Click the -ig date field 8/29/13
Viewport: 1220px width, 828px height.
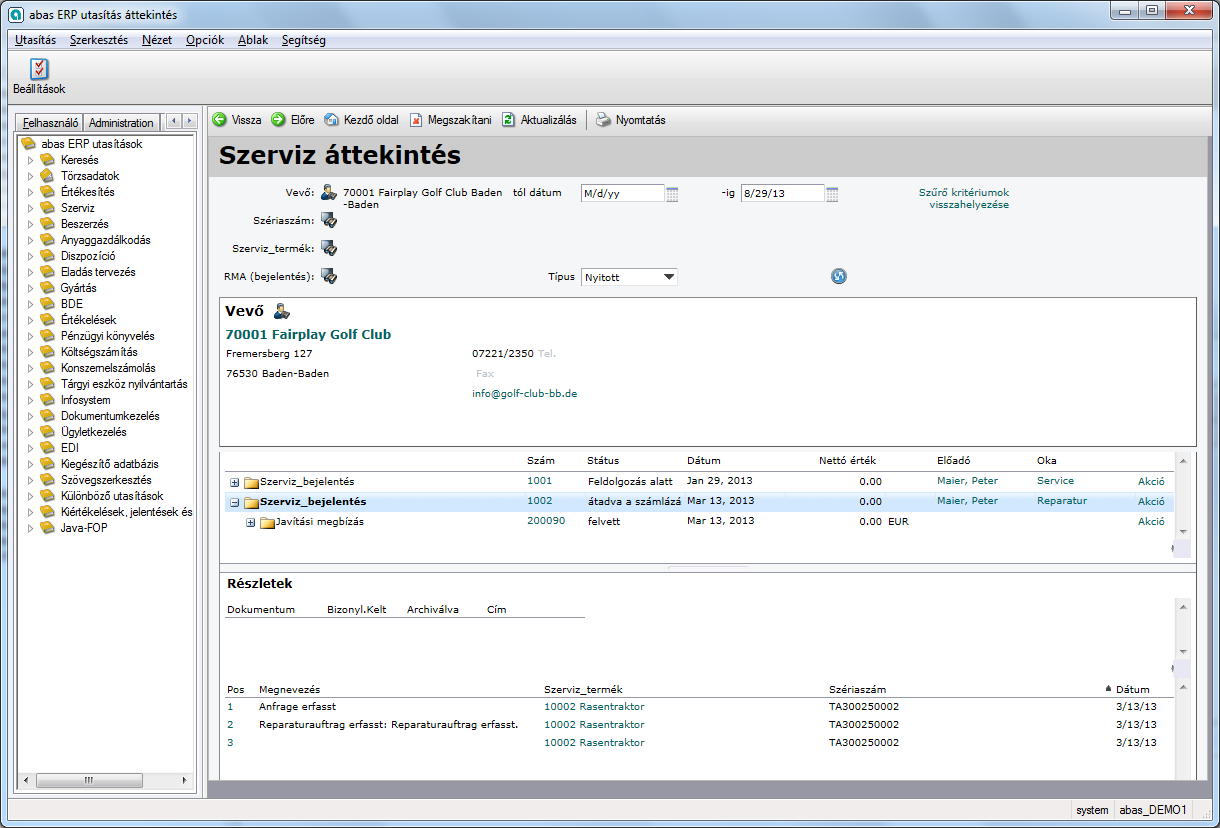click(782, 194)
